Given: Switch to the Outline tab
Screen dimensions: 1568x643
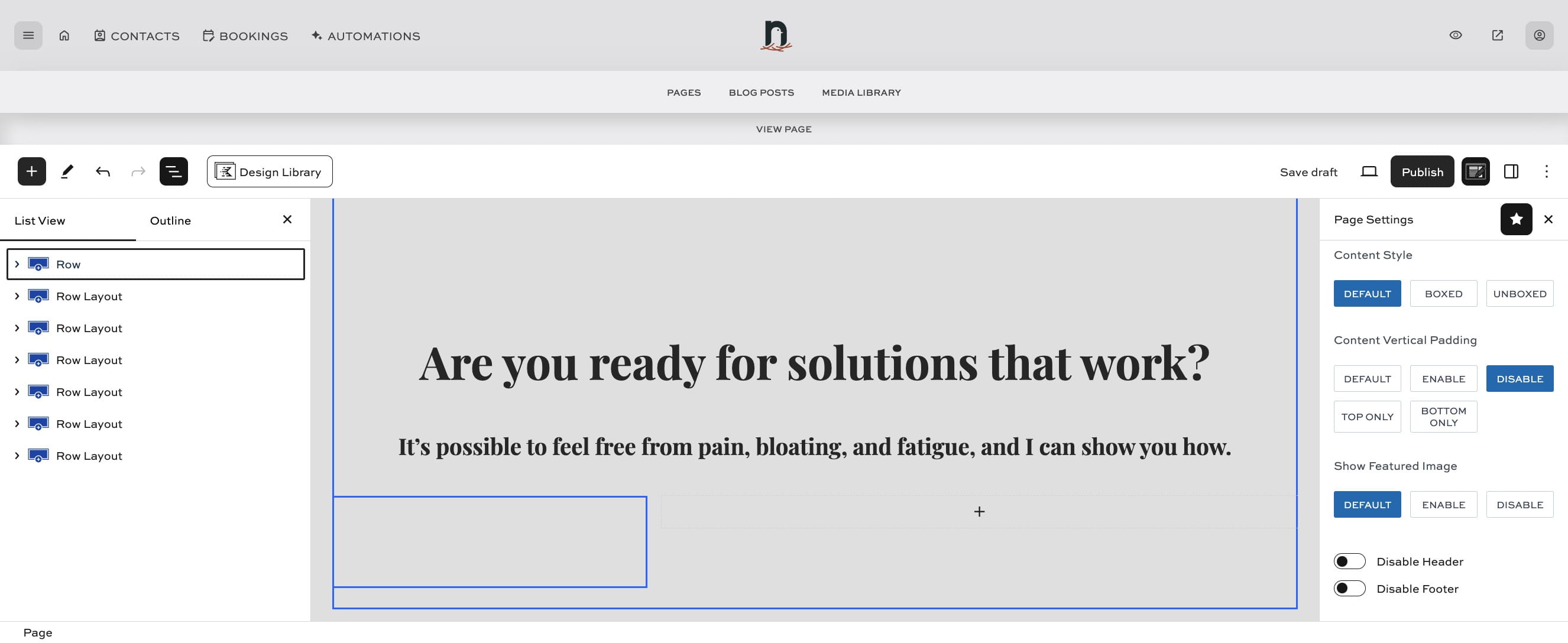Looking at the screenshot, I should coord(170,220).
